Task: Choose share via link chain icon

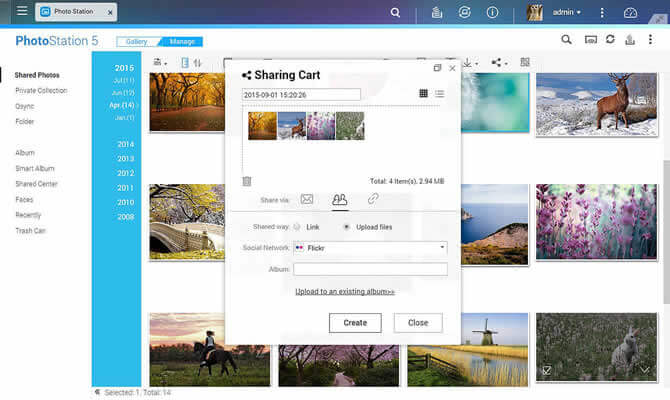Action: coord(373,199)
